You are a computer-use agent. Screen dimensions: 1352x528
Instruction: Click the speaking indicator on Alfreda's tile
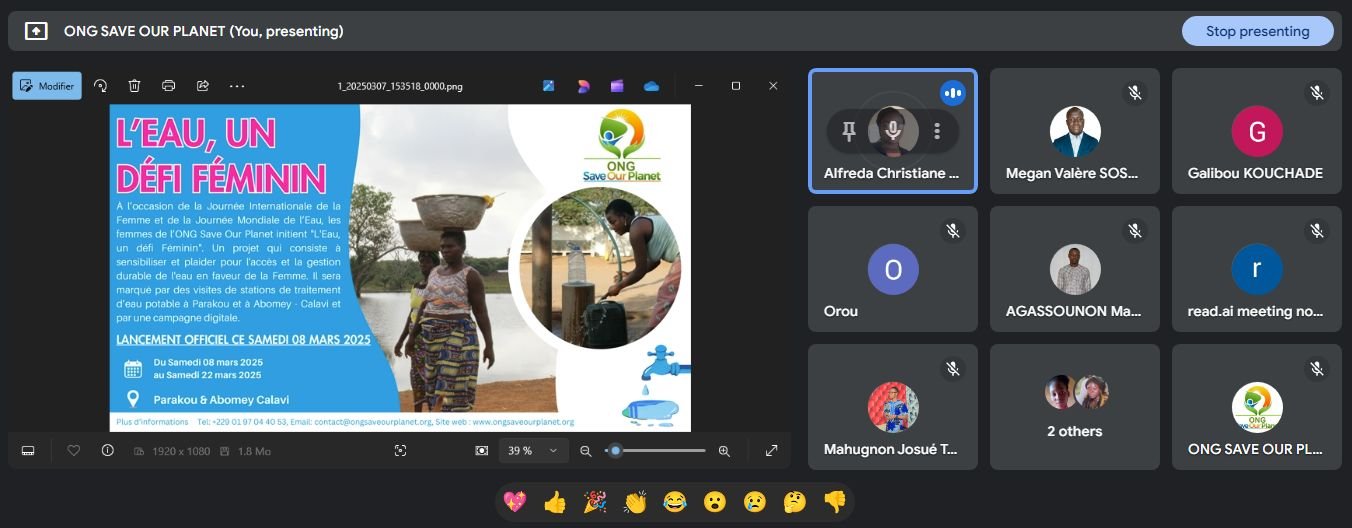953,93
